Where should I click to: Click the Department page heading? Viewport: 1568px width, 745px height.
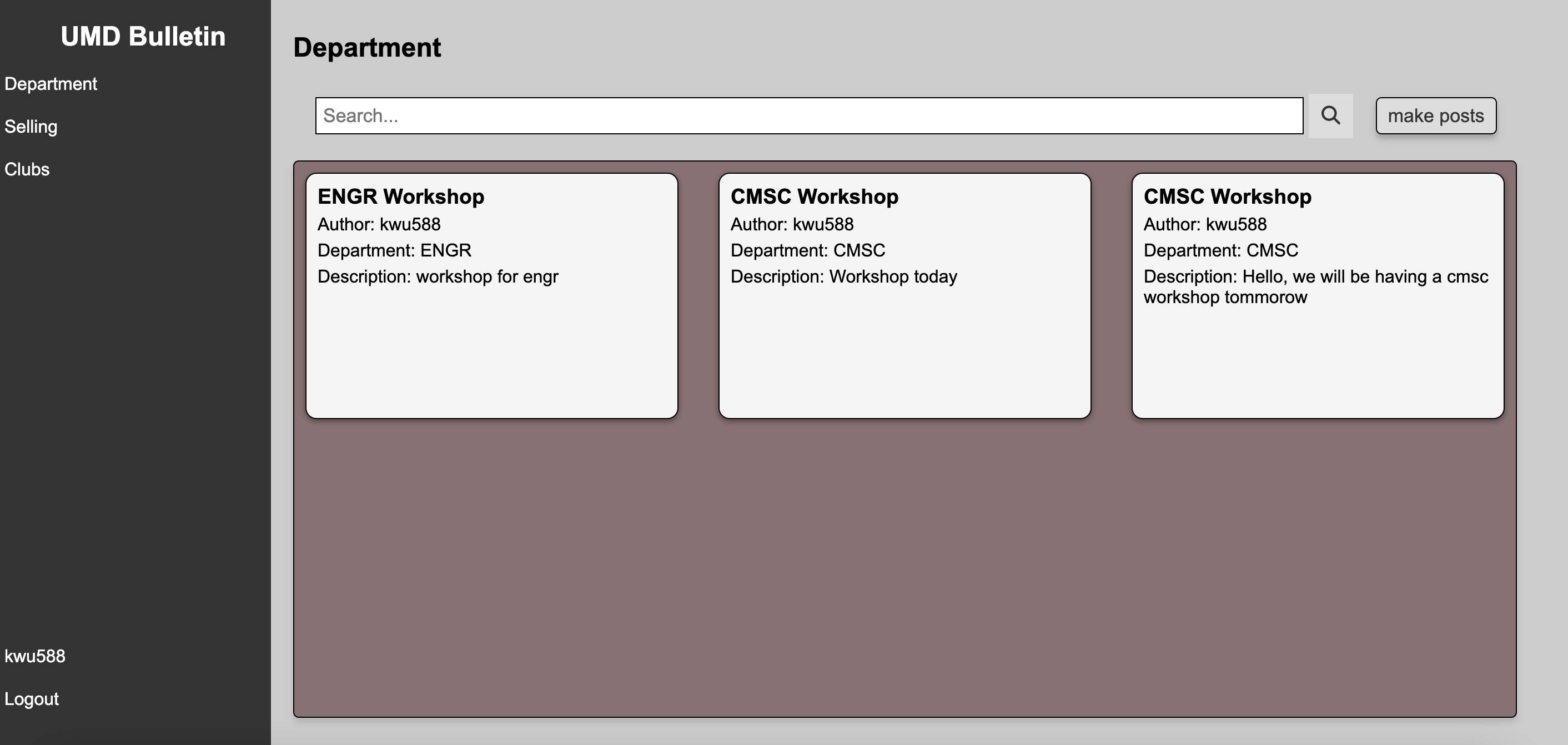(367, 48)
